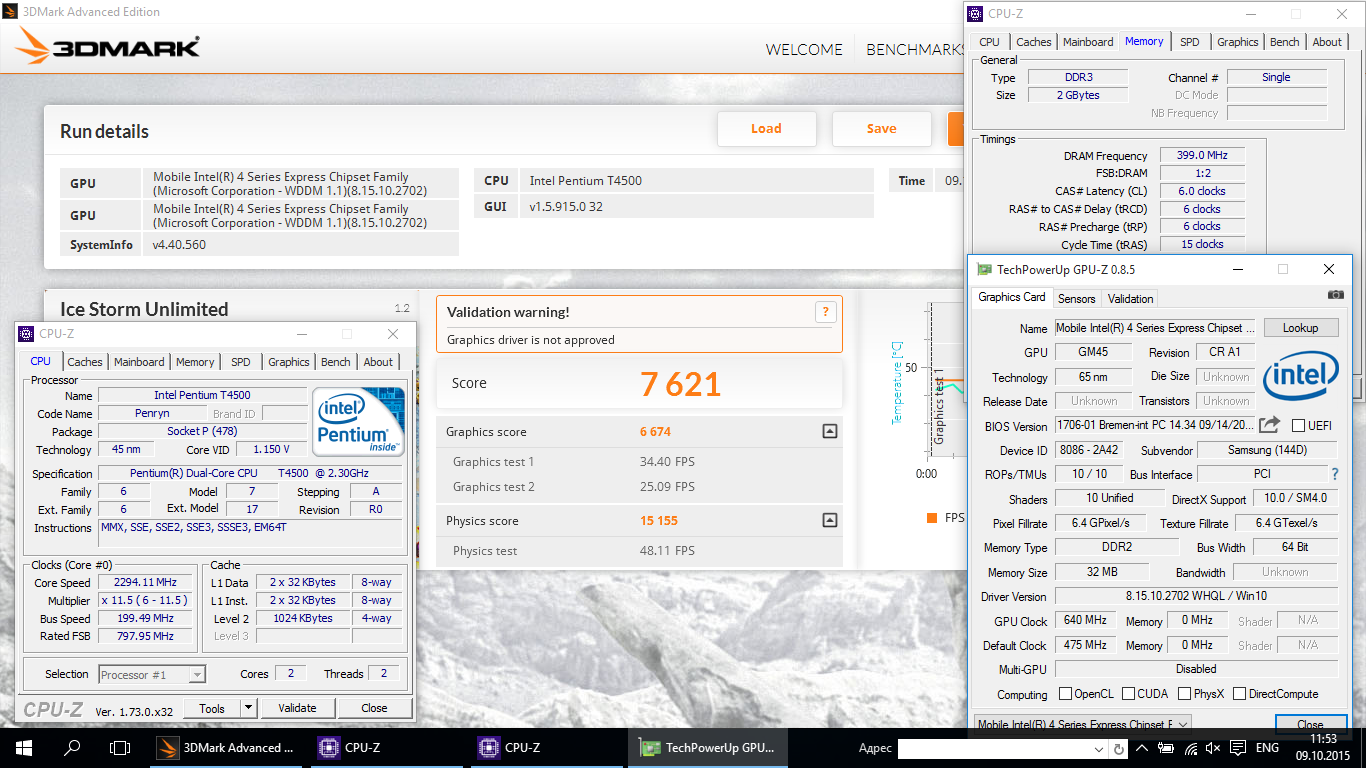Click the Close button in CPU-Z
This screenshot has height=768, width=1366.
(x=374, y=708)
